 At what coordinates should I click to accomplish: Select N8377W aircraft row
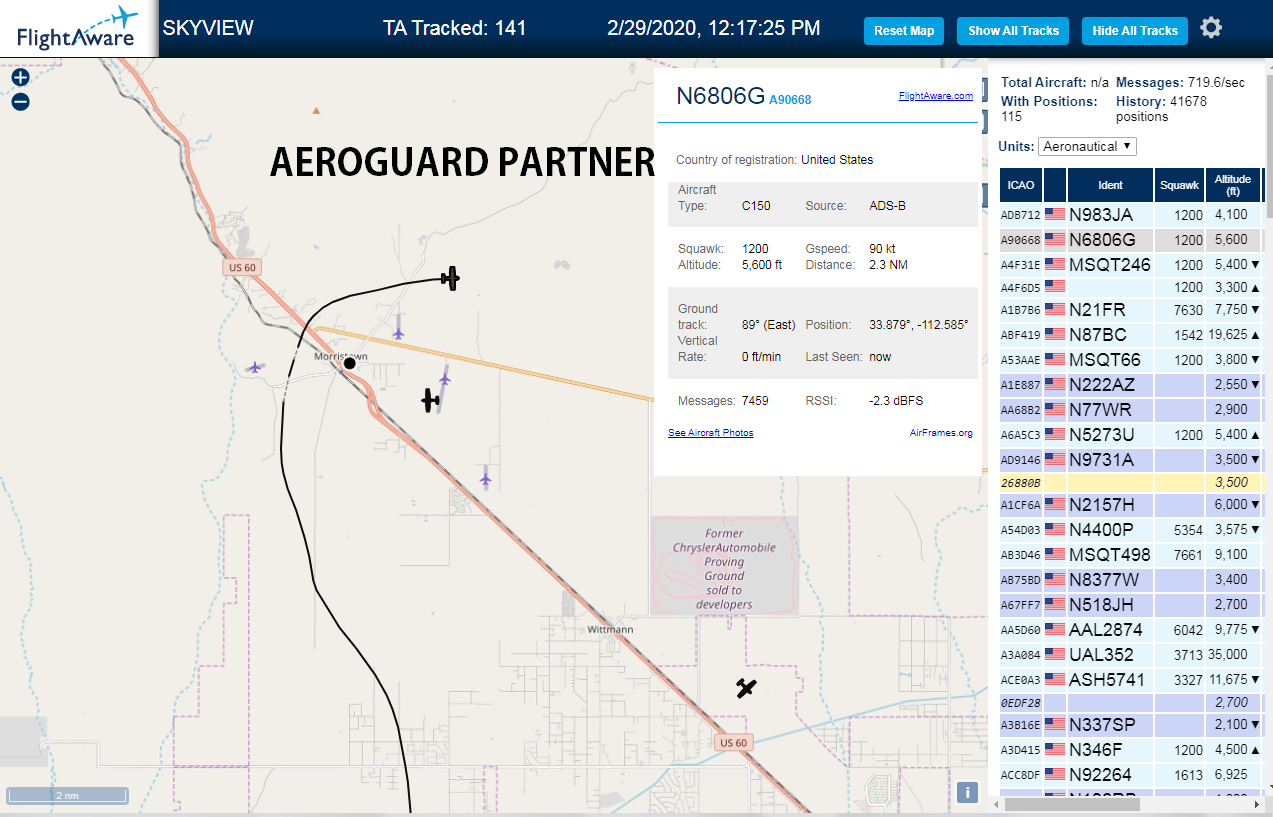(x=1131, y=579)
